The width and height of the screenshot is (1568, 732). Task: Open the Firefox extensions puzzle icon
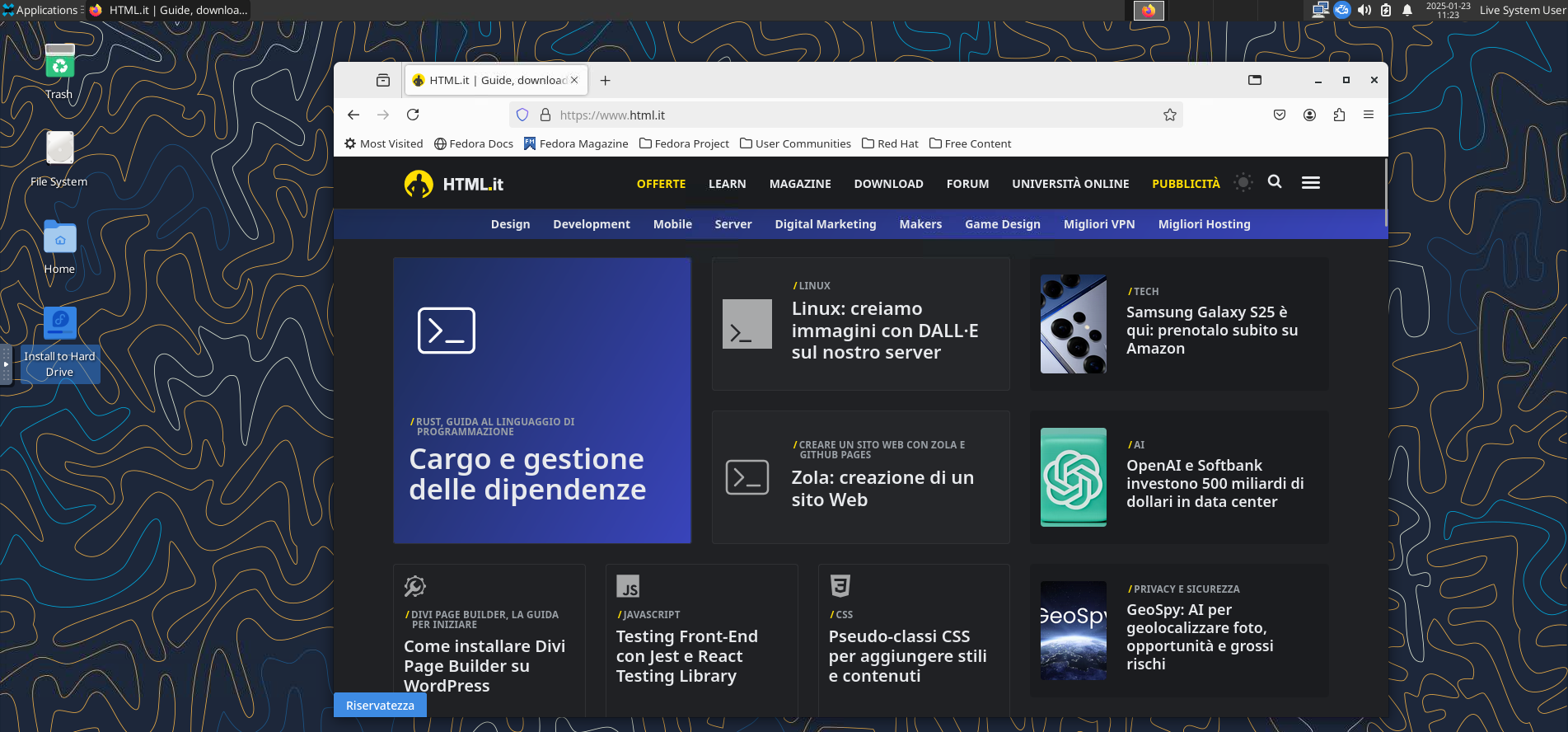[1339, 115]
